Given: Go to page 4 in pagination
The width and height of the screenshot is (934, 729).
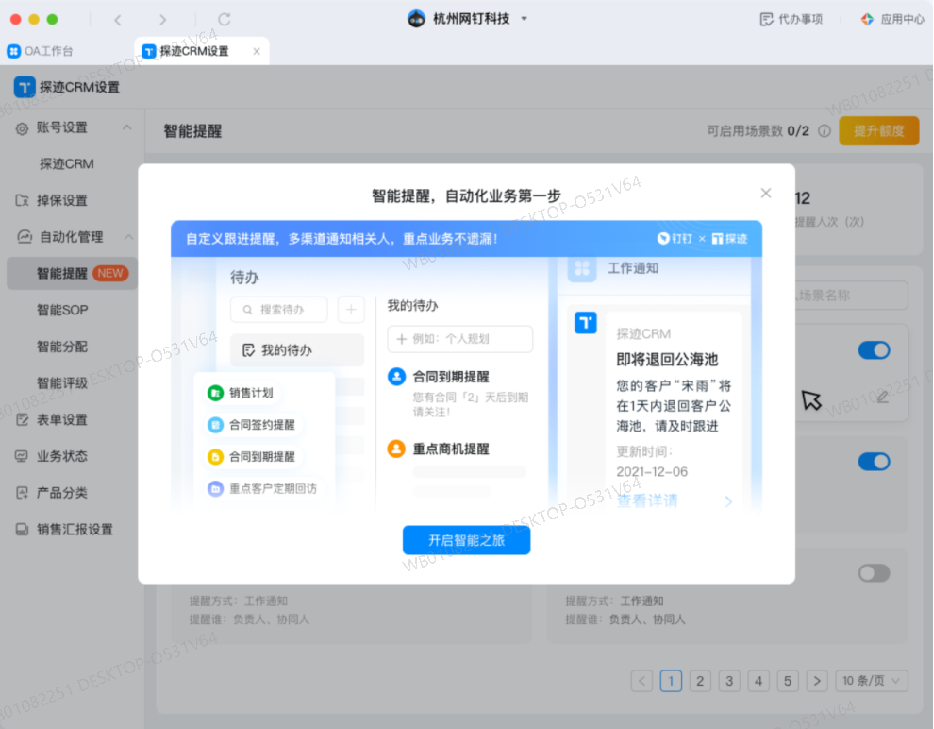Looking at the screenshot, I should (758, 680).
